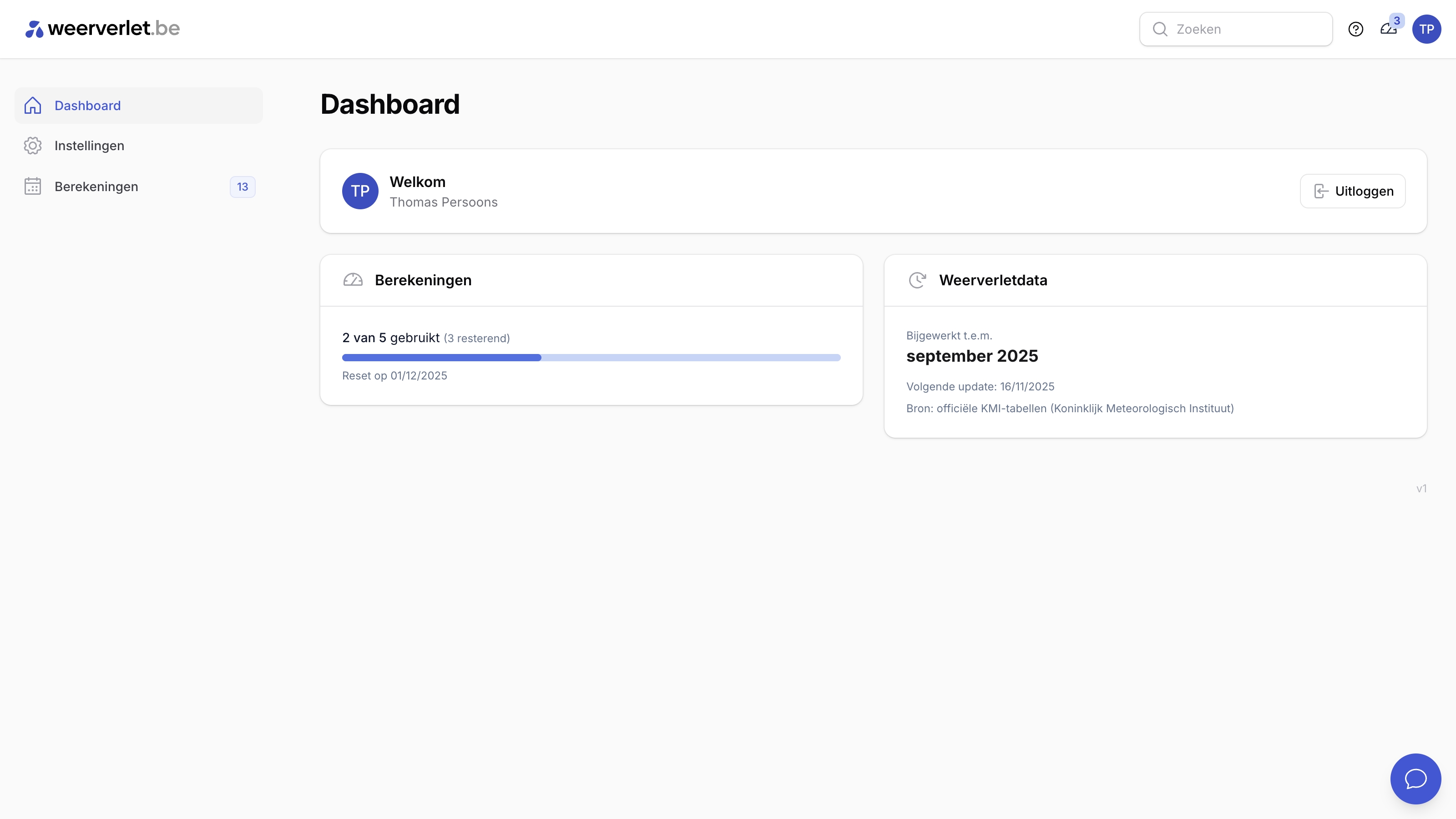Open Berekeningen in the sidebar

(138, 187)
